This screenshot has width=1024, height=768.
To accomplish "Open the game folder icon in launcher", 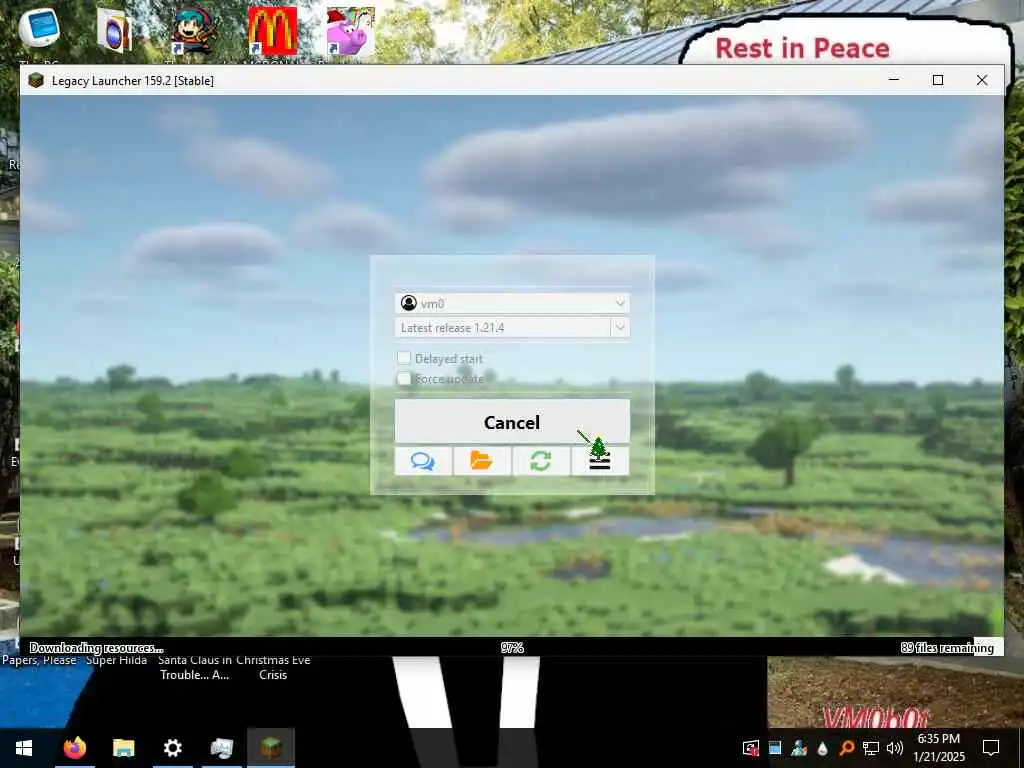I will (482, 461).
